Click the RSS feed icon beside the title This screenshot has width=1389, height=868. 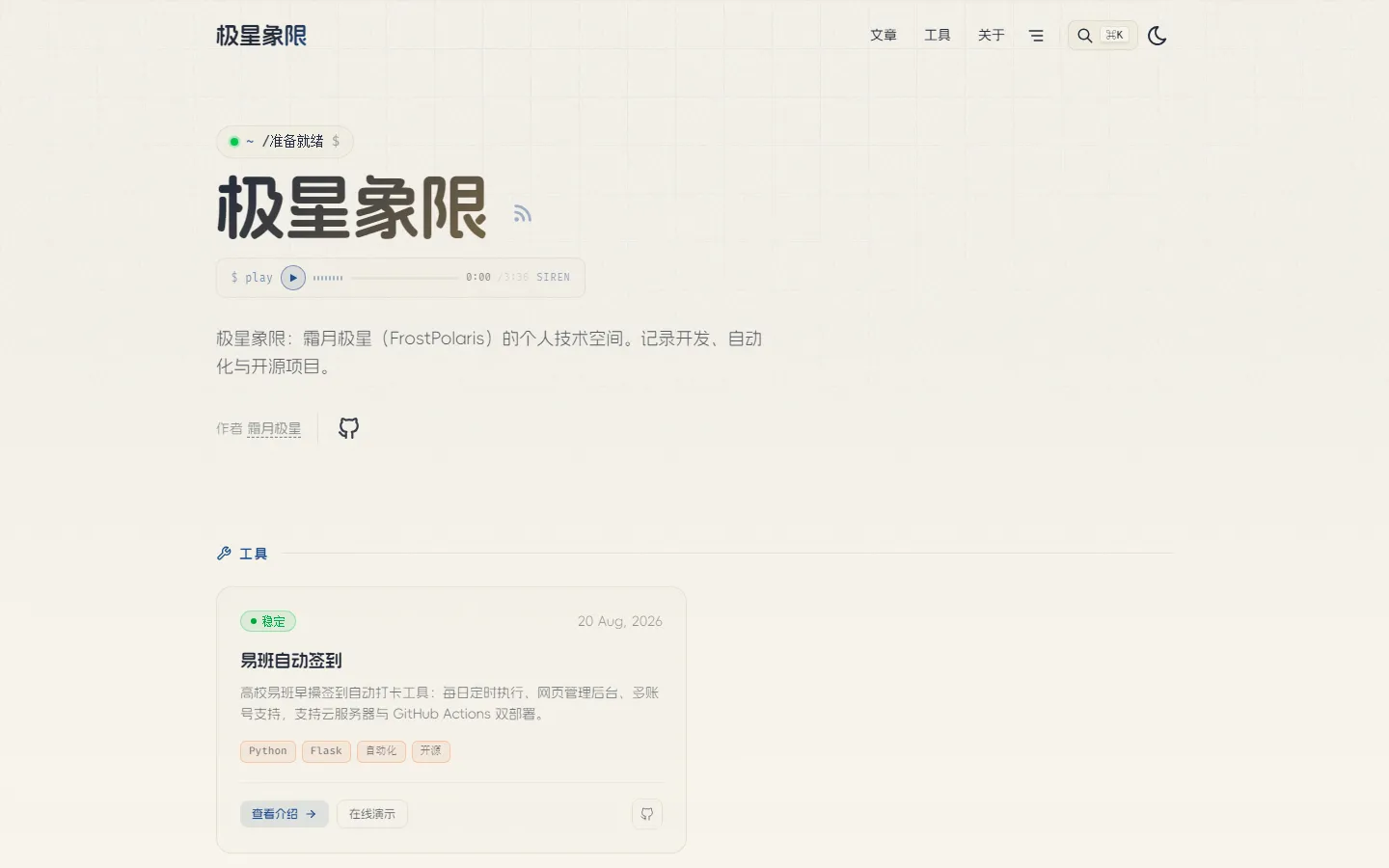pyautogui.click(x=523, y=214)
